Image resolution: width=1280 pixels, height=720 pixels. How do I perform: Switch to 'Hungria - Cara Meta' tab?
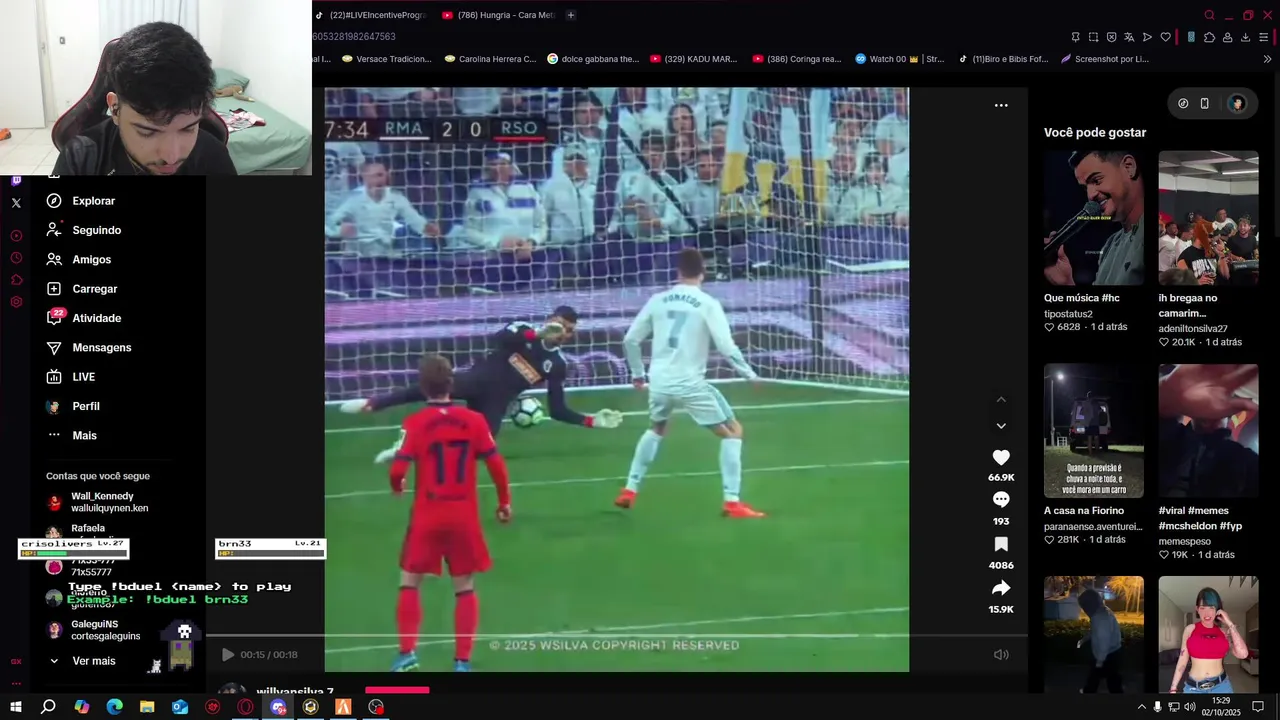pos(498,15)
